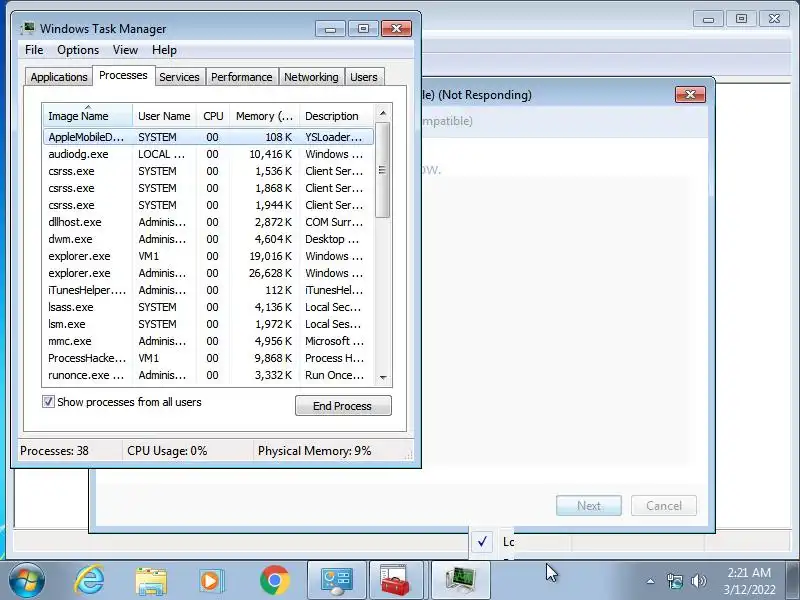Sort by Image Name column header
800x600 pixels.
pyautogui.click(x=88, y=116)
